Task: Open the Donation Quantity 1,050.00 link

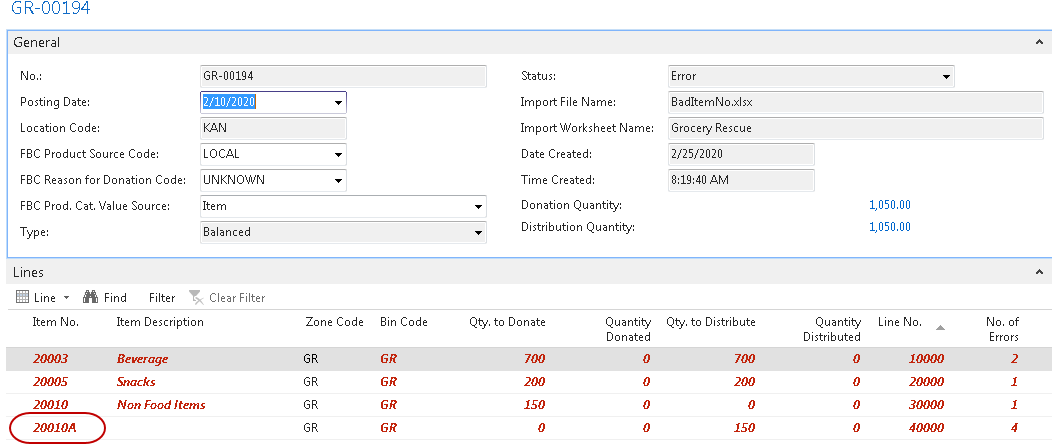Action: coord(890,206)
